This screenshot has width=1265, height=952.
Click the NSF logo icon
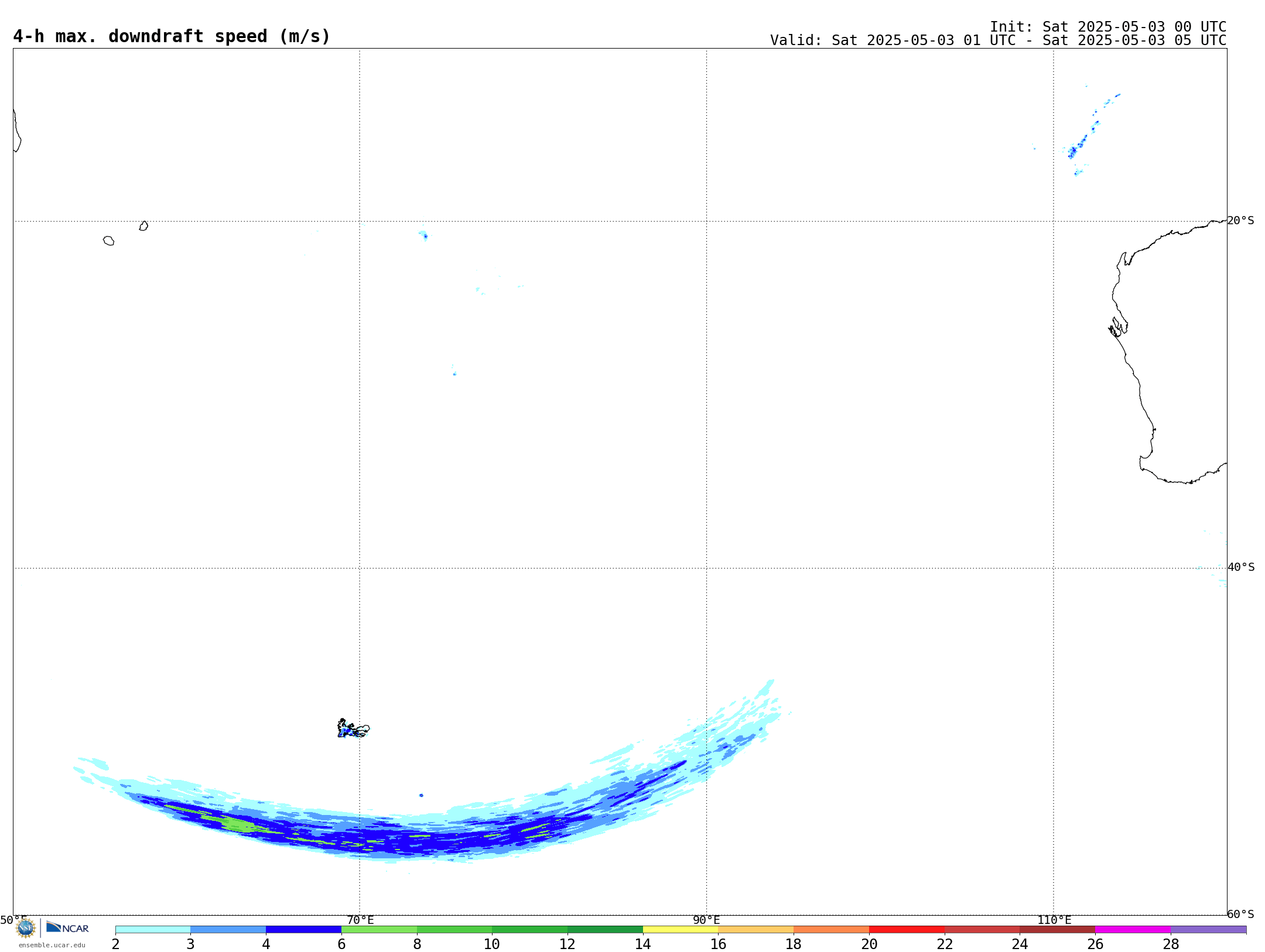point(26,928)
